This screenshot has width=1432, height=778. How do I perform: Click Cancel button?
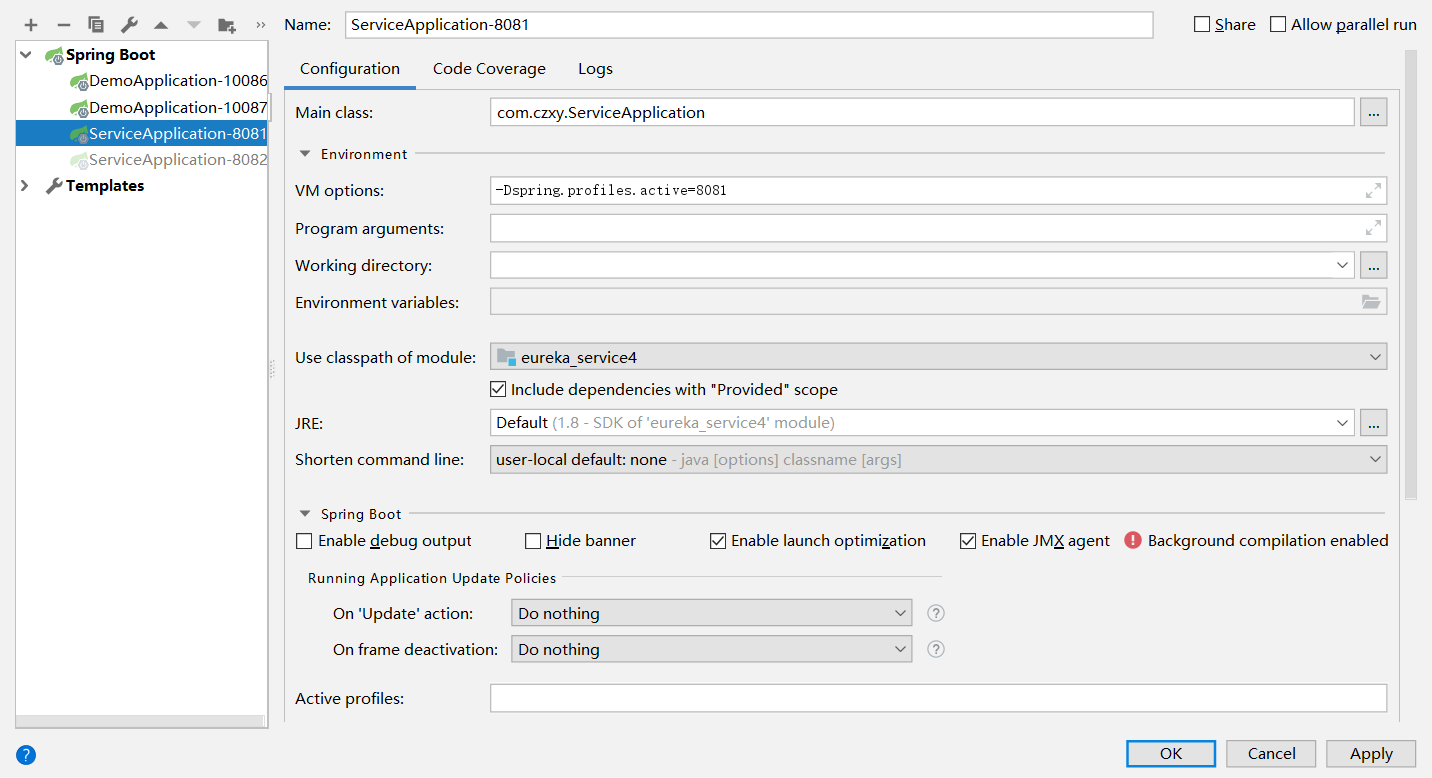[1272, 754]
